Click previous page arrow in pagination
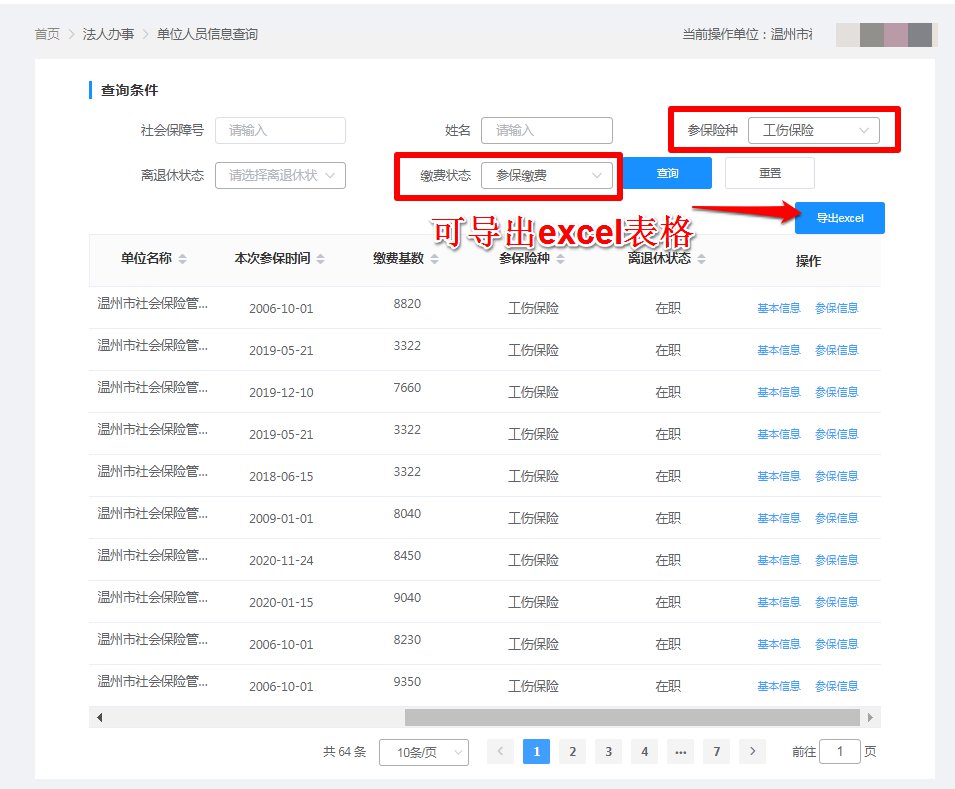This screenshot has width=955, height=789. coord(501,752)
